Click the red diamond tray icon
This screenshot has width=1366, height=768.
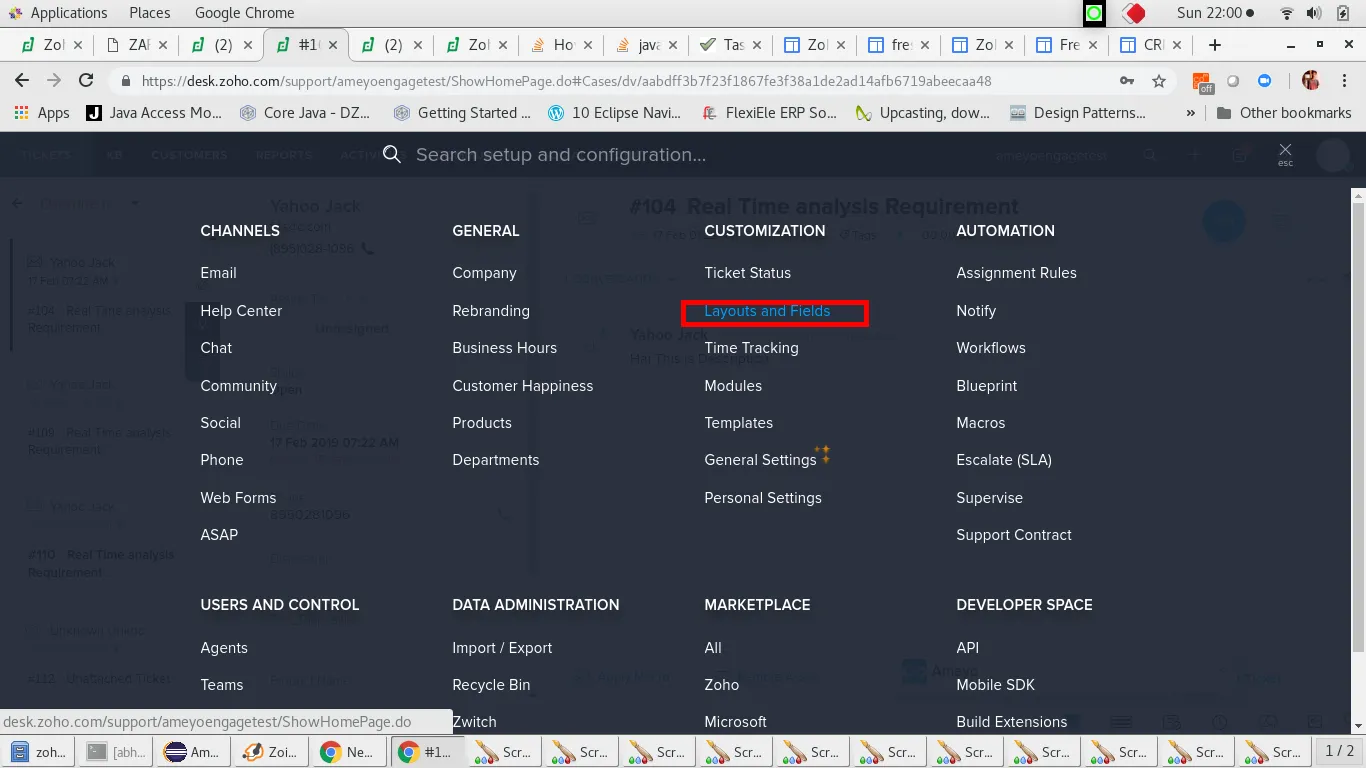(1133, 13)
